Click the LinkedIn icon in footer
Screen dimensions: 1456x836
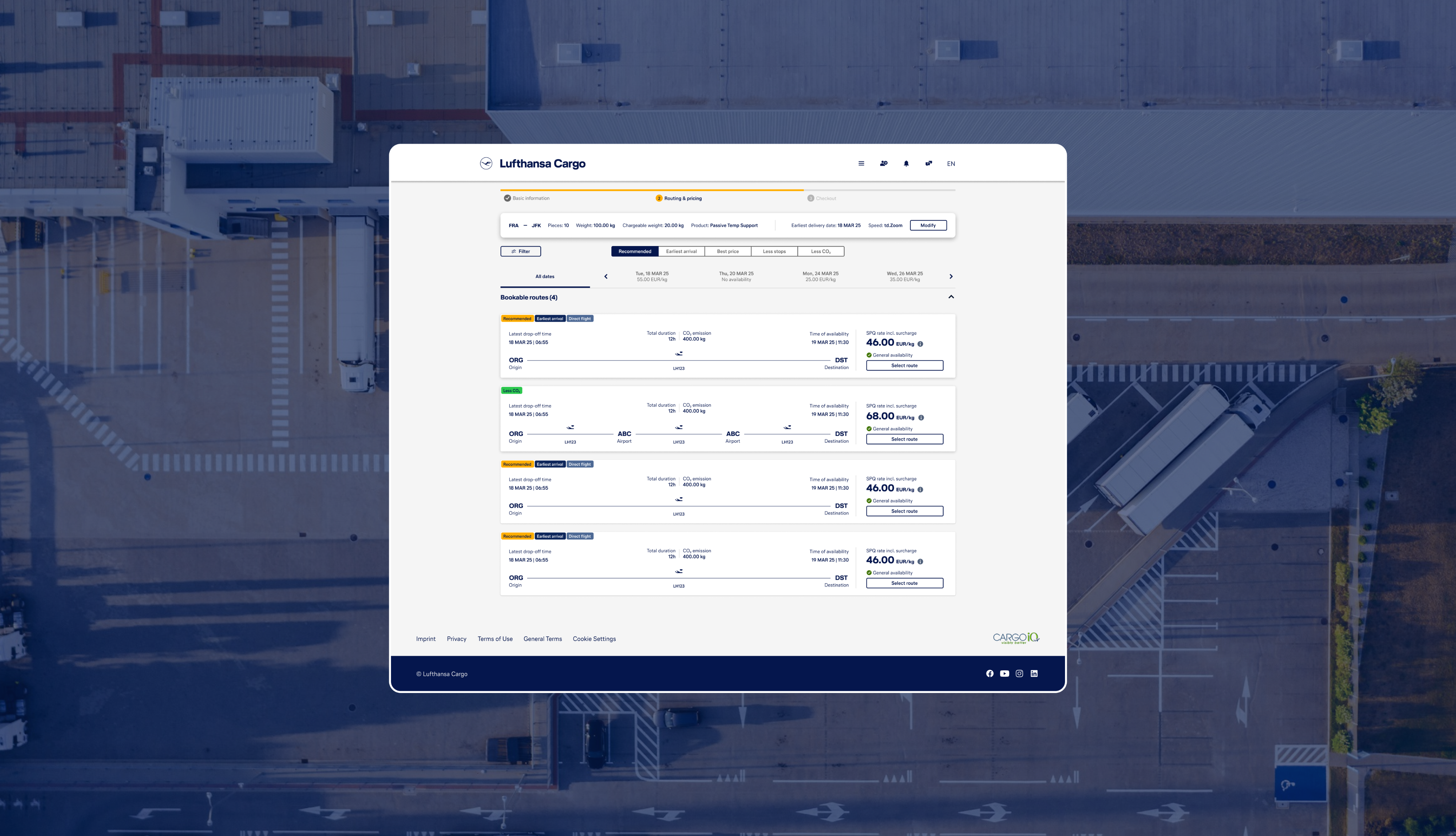tap(1034, 673)
